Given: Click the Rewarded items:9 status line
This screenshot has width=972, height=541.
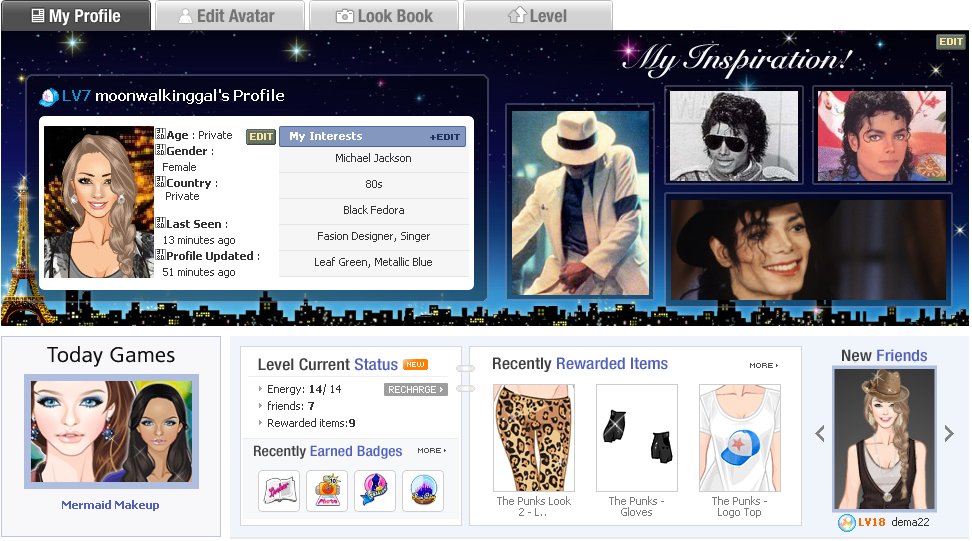Looking at the screenshot, I should tap(311, 423).
